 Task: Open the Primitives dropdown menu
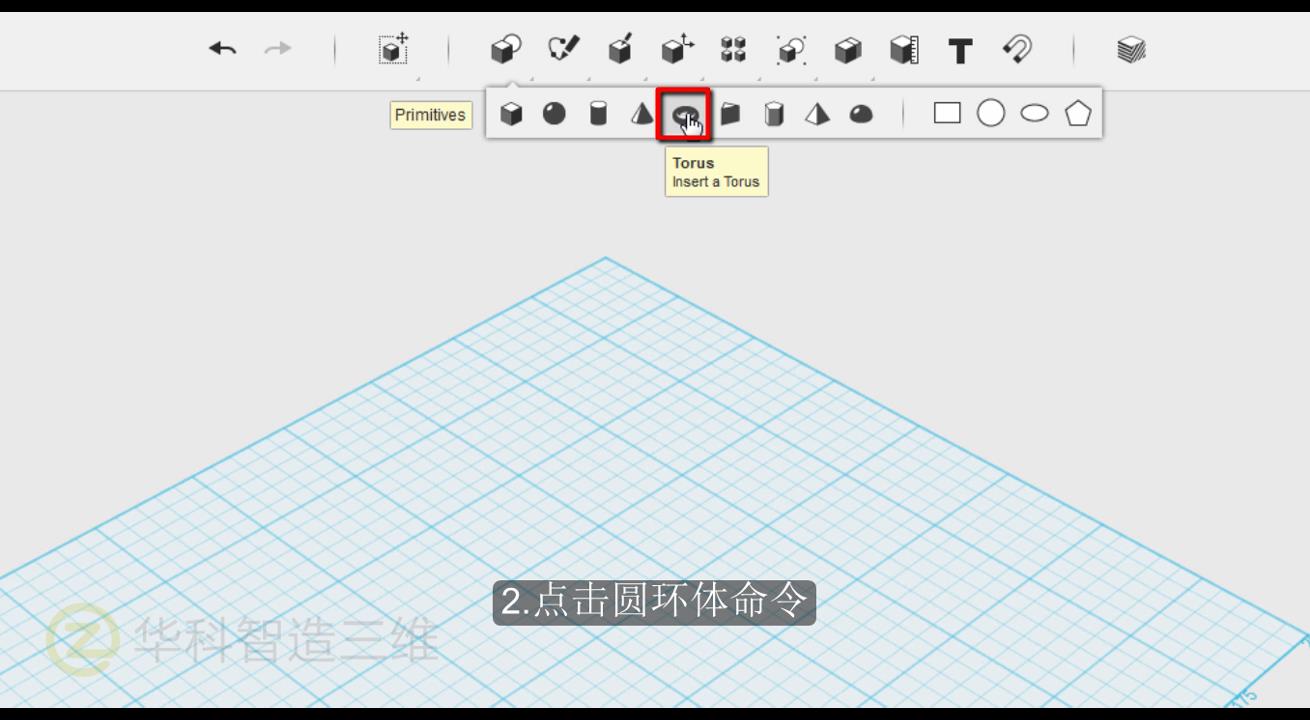[506, 50]
